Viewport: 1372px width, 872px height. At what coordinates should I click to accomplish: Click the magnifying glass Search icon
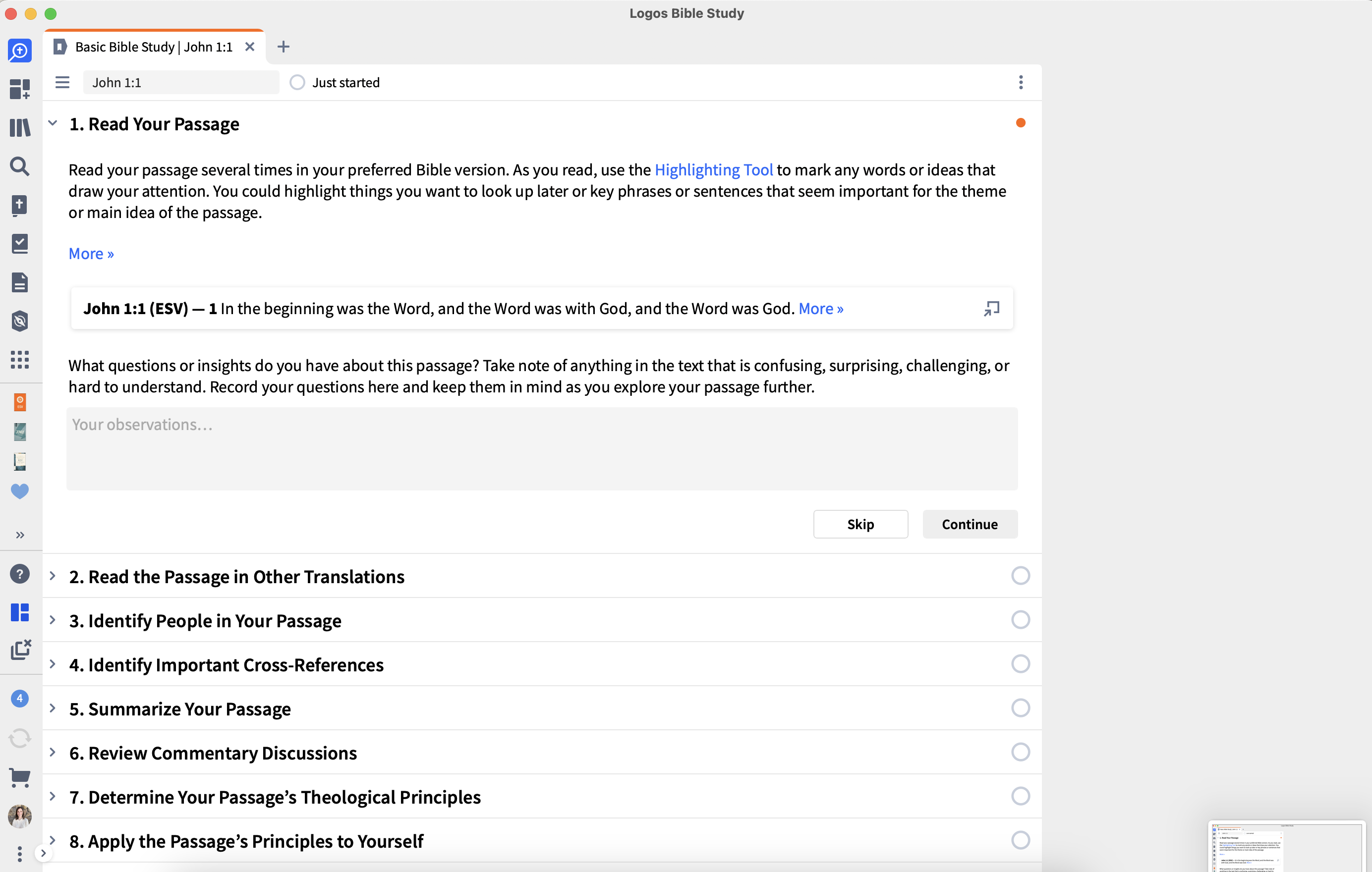click(x=20, y=166)
